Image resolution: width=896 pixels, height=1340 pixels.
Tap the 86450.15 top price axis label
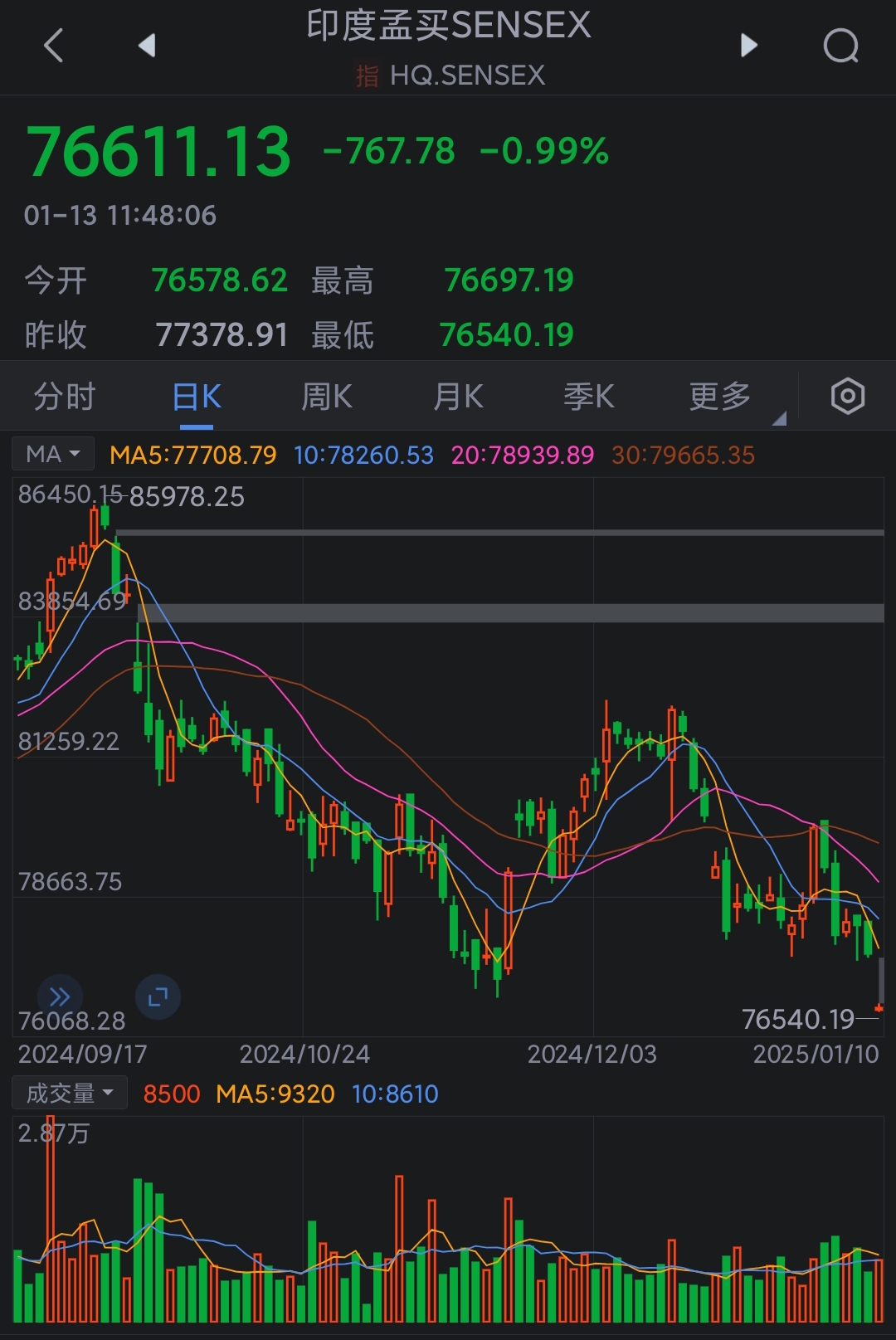pos(70,495)
